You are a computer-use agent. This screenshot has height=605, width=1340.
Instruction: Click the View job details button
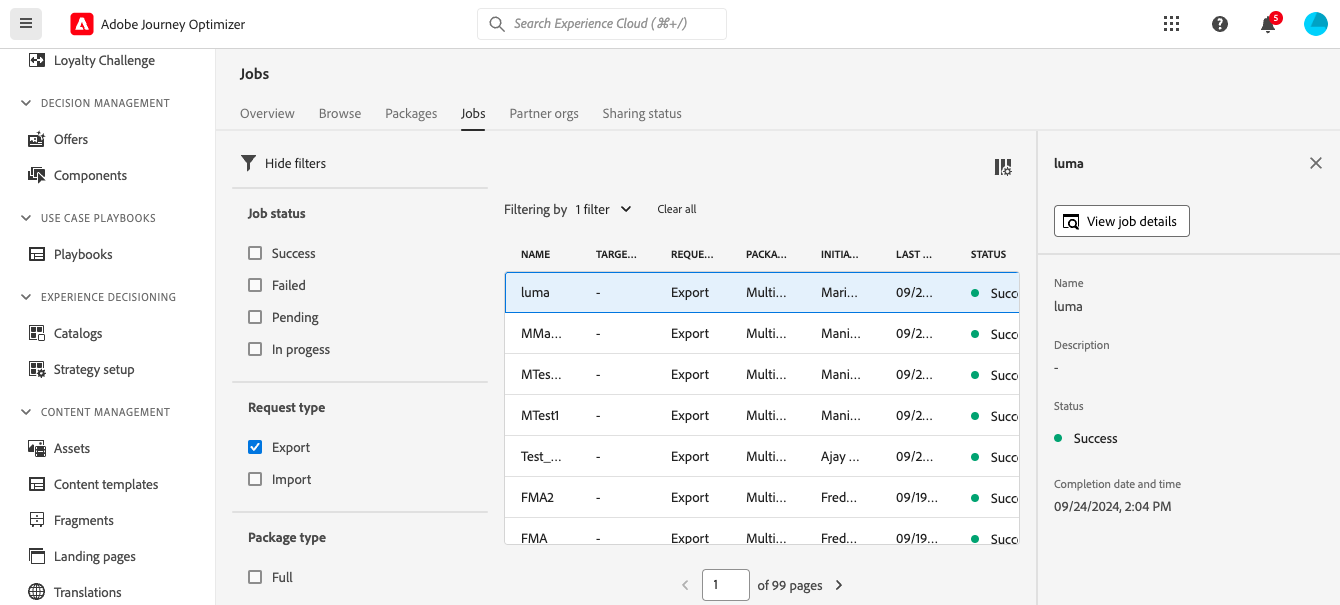(x=1121, y=221)
